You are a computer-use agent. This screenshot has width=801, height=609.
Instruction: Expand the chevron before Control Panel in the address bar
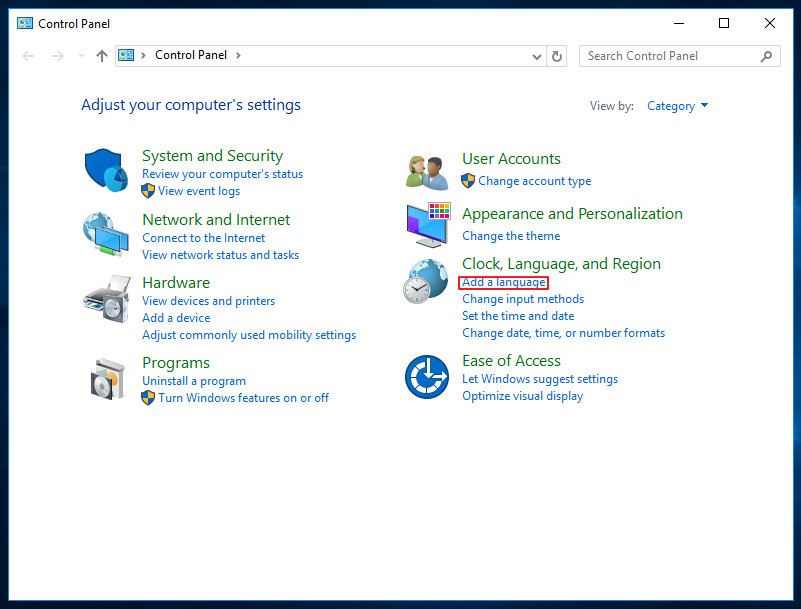144,55
